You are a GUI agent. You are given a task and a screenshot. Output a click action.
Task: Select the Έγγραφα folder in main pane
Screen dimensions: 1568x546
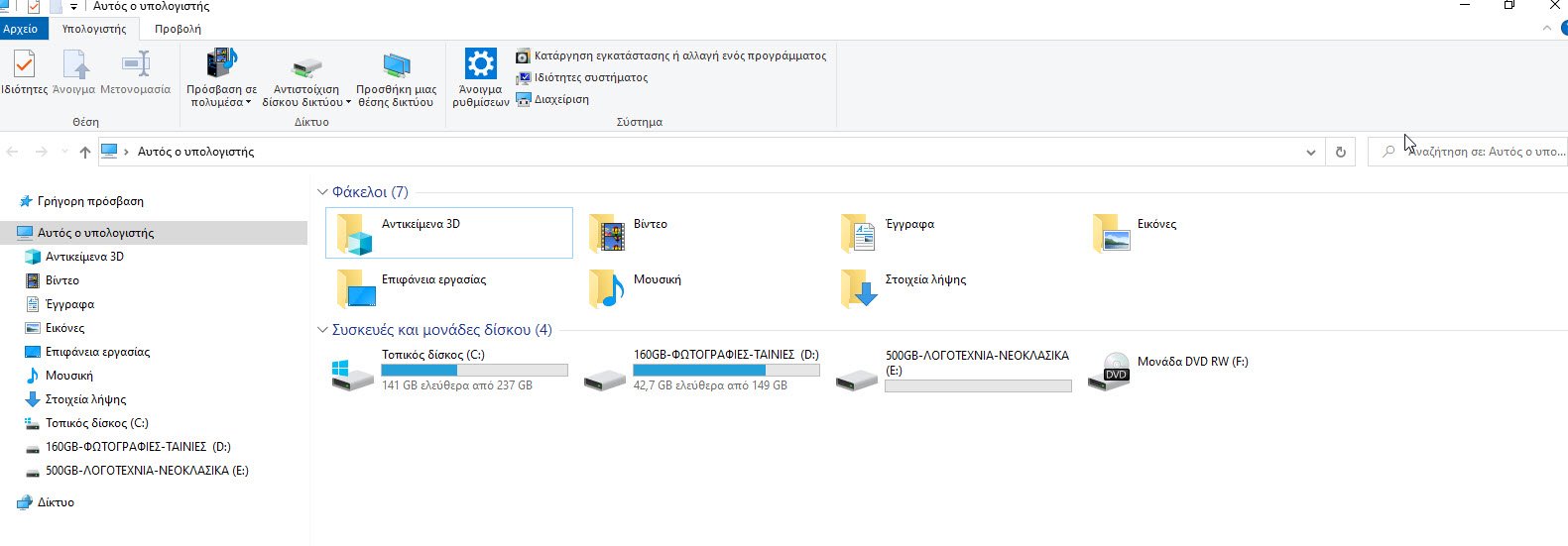(953, 233)
